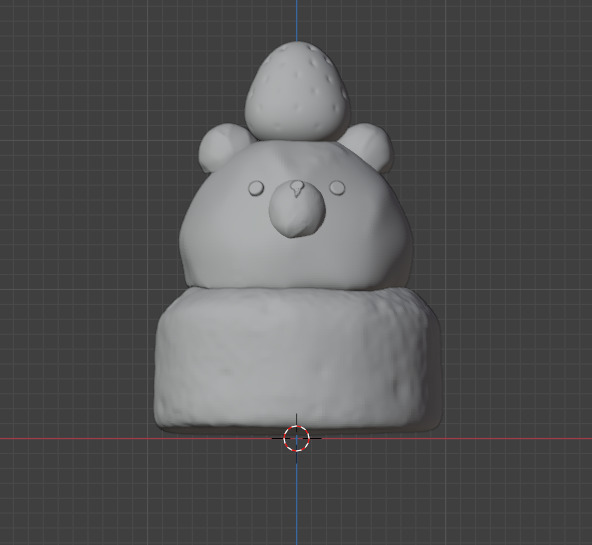Select the bear's round snout

click(x=297, y=210)
